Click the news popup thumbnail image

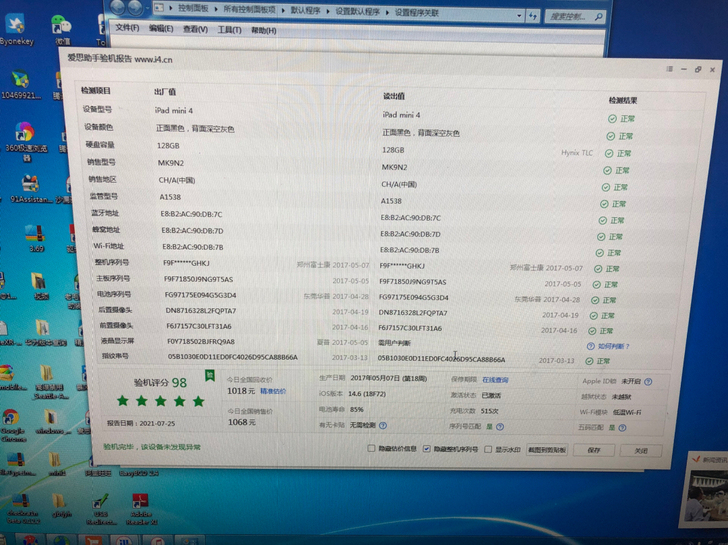pyautogui.click(x=708, y=497)
